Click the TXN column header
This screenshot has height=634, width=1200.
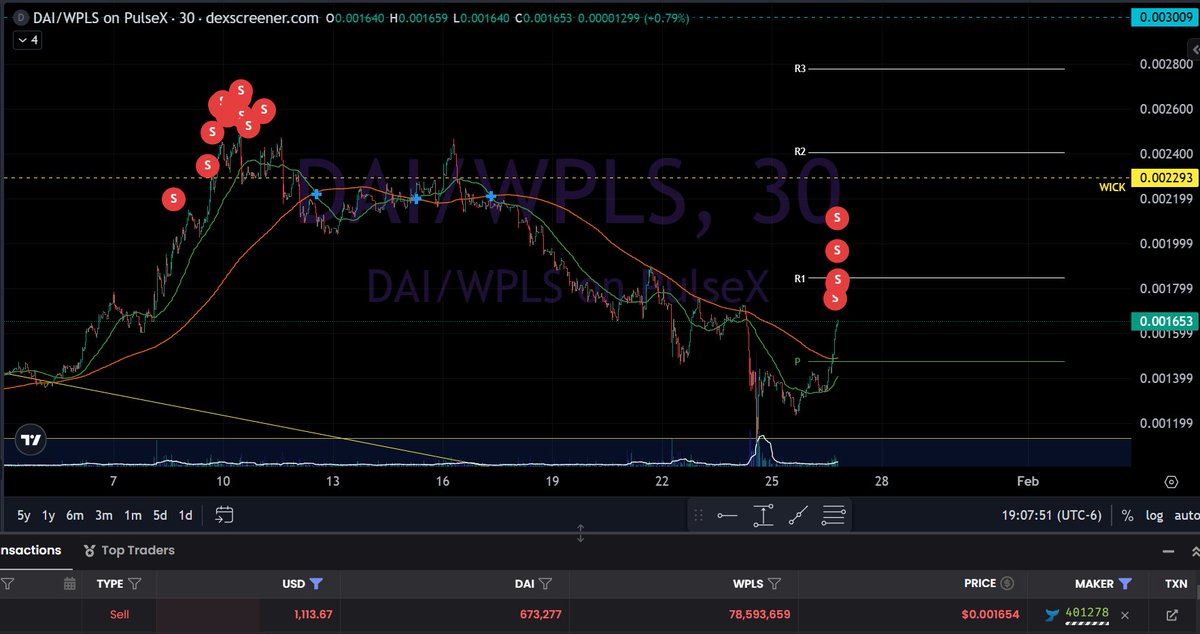[1176, 583]
